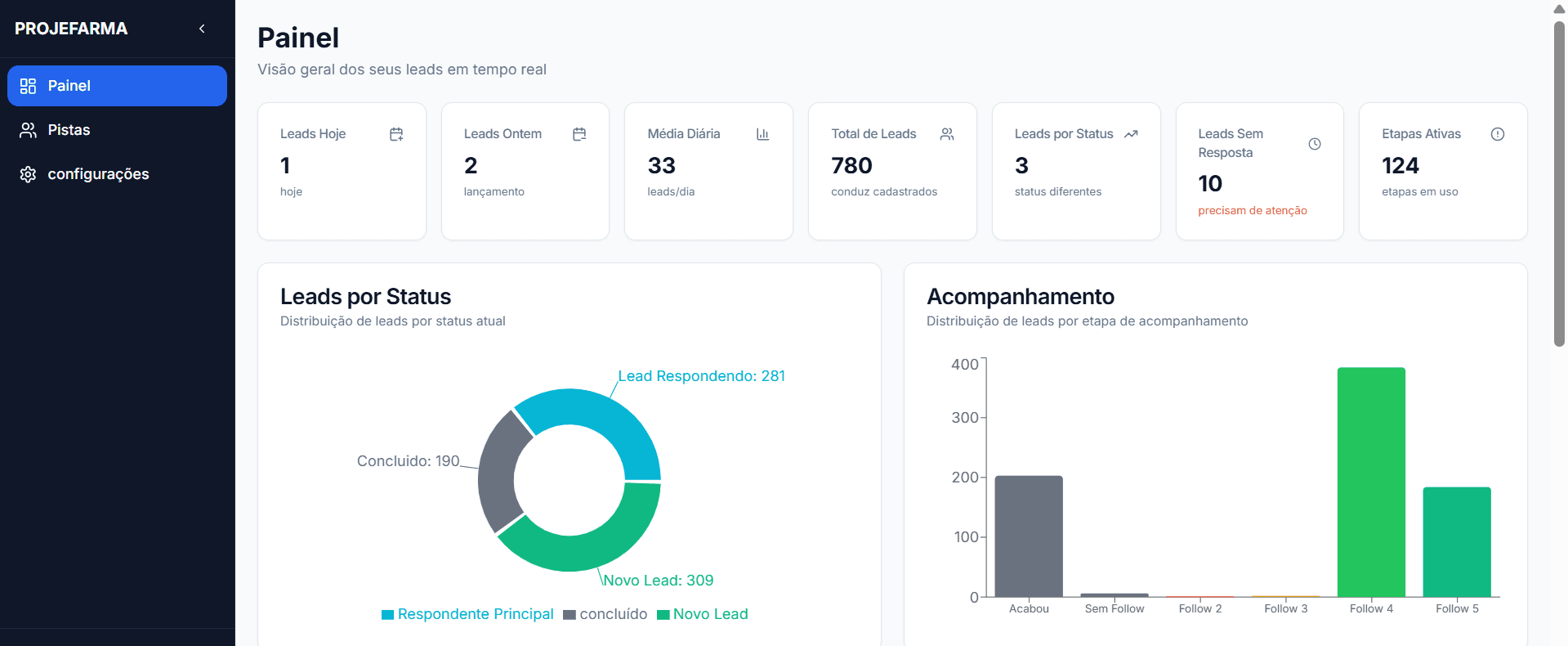
Task: Open the Painel menu item
Action: (x=117, y=86)
